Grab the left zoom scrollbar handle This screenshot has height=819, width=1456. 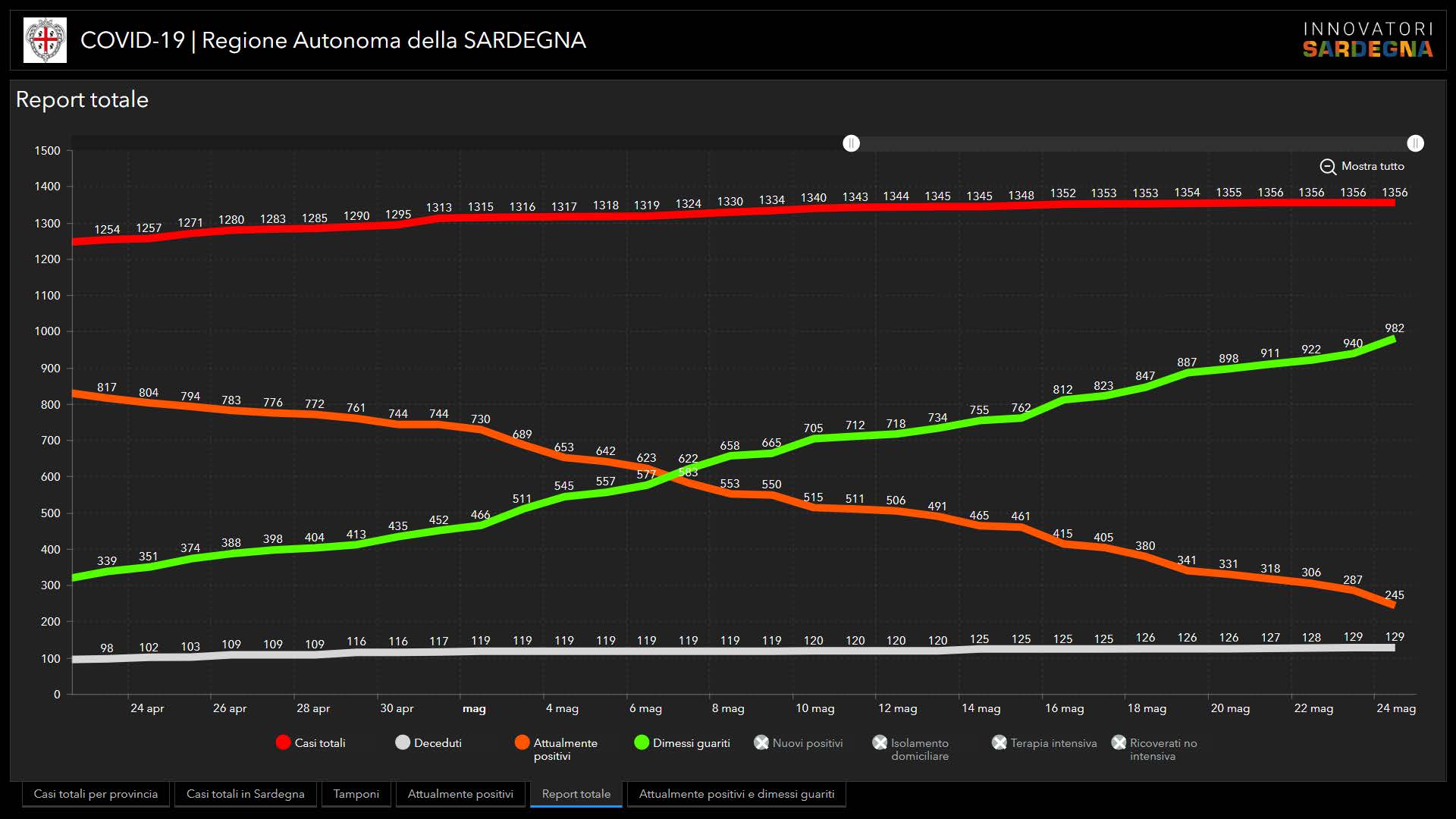[852, 143]
